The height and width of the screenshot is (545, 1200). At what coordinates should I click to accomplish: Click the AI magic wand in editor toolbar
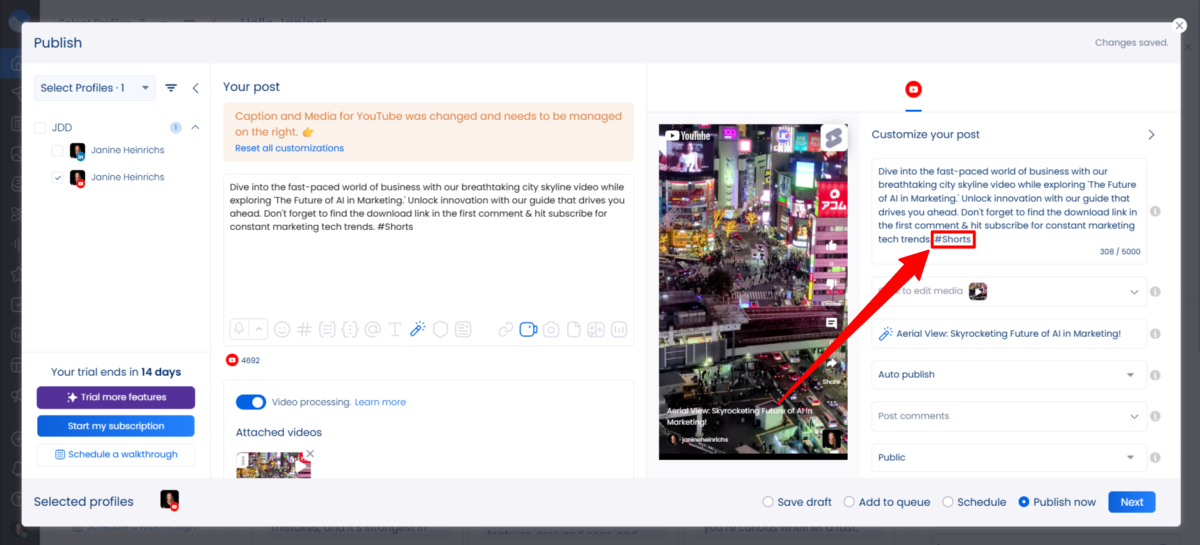[x=418, y=329]
